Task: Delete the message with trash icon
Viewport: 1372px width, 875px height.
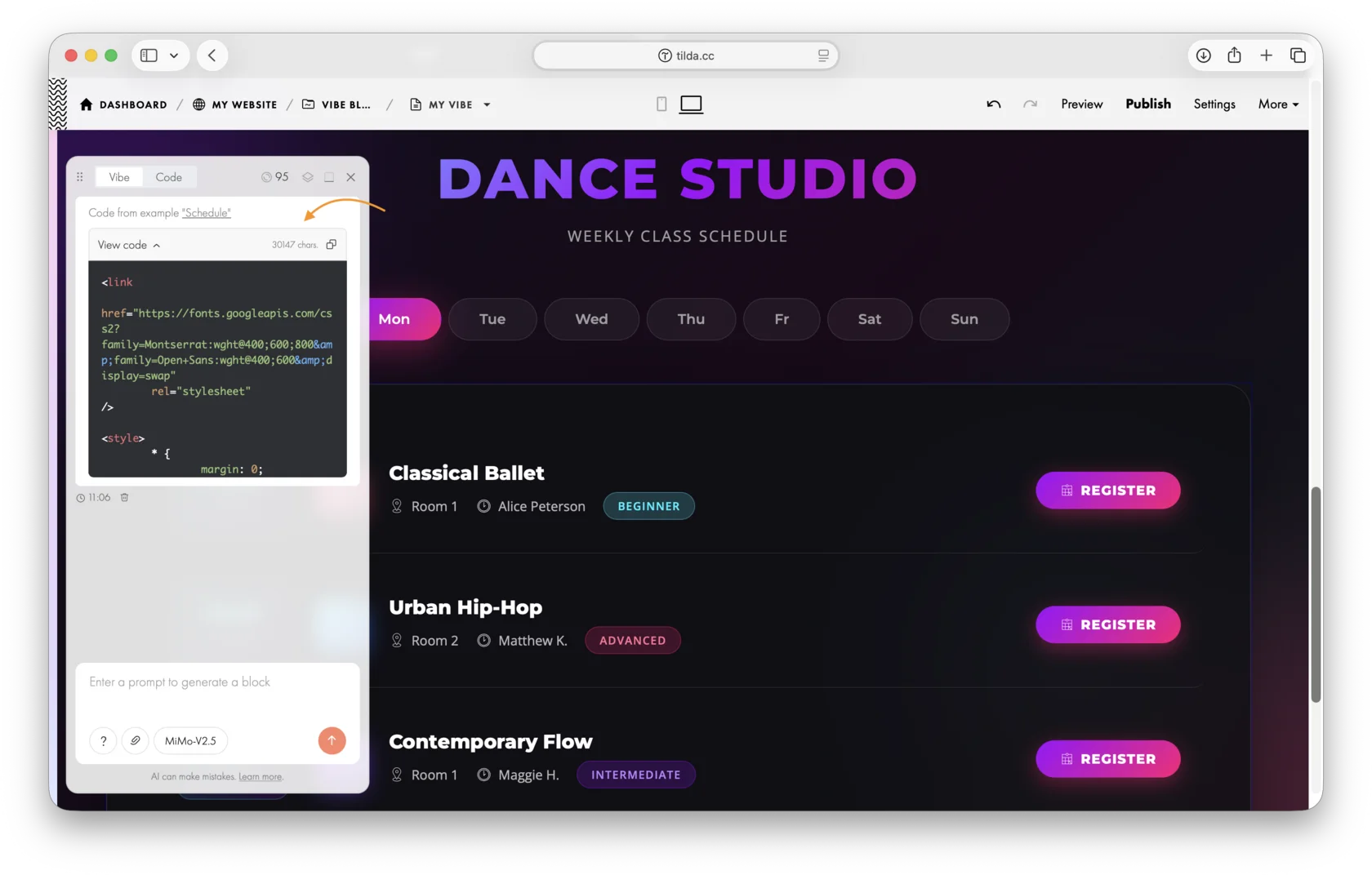Action: click(x=125, y=497)
